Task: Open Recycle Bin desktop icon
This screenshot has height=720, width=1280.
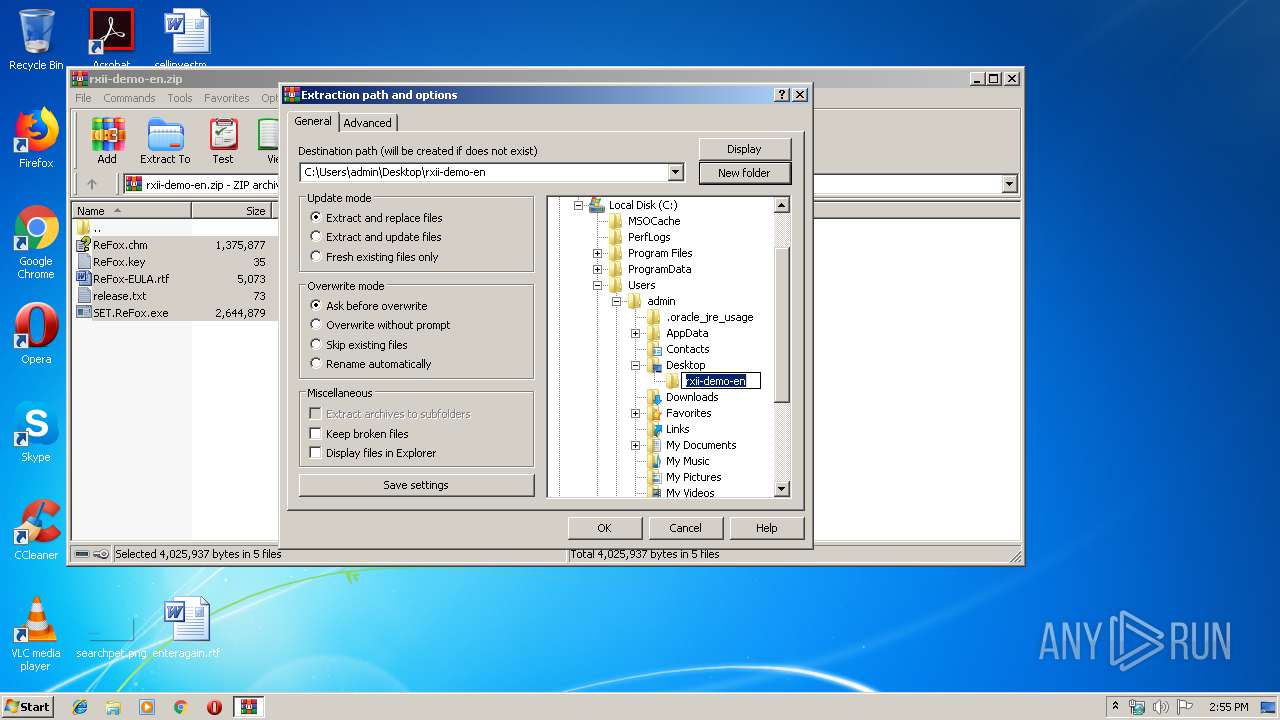Action: 36,40
